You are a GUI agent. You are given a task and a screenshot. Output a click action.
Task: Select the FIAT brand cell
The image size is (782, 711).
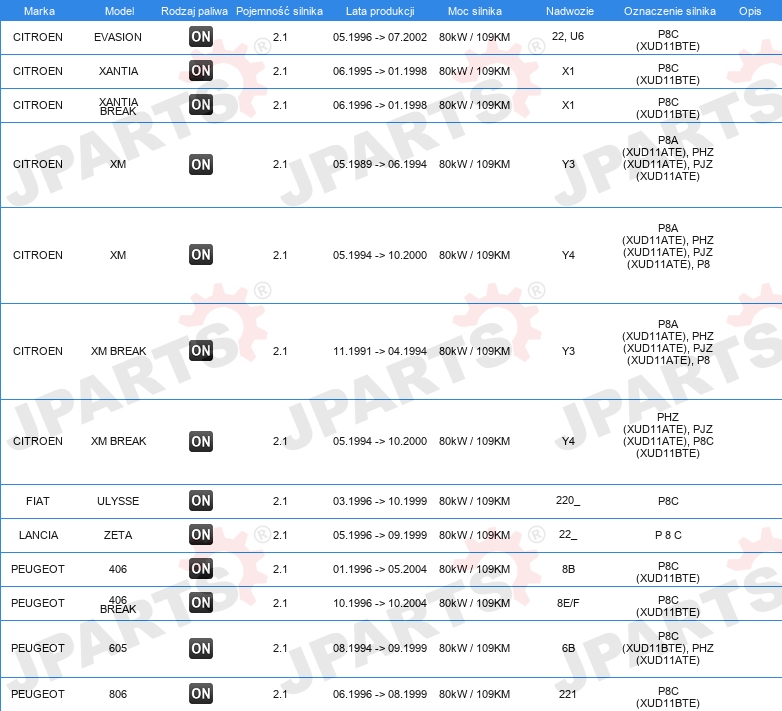pos(38,501)
